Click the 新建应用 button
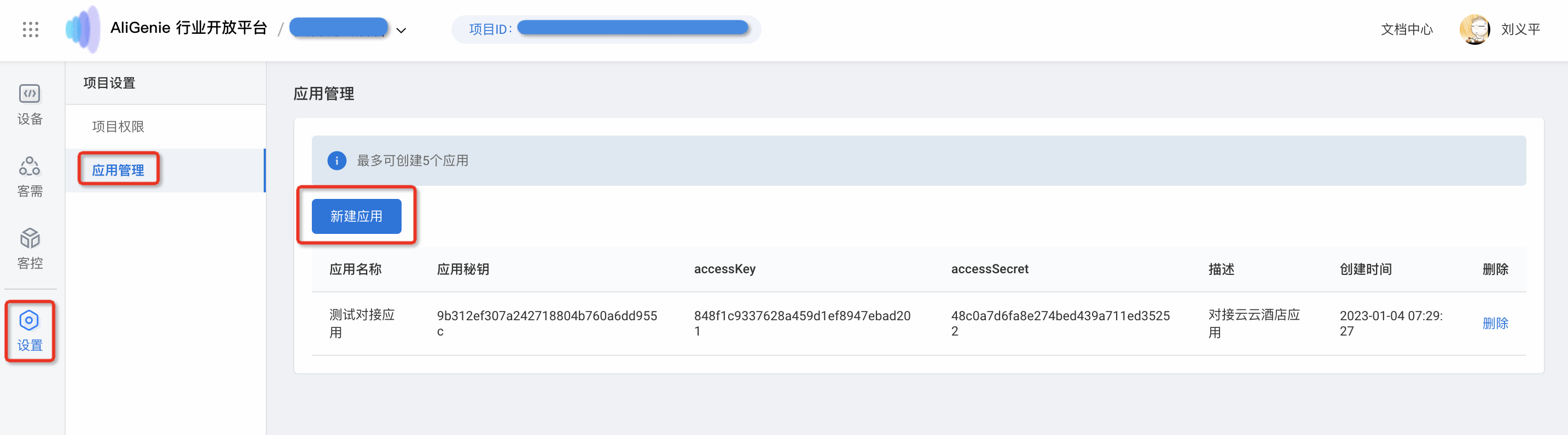 (357, 216)
